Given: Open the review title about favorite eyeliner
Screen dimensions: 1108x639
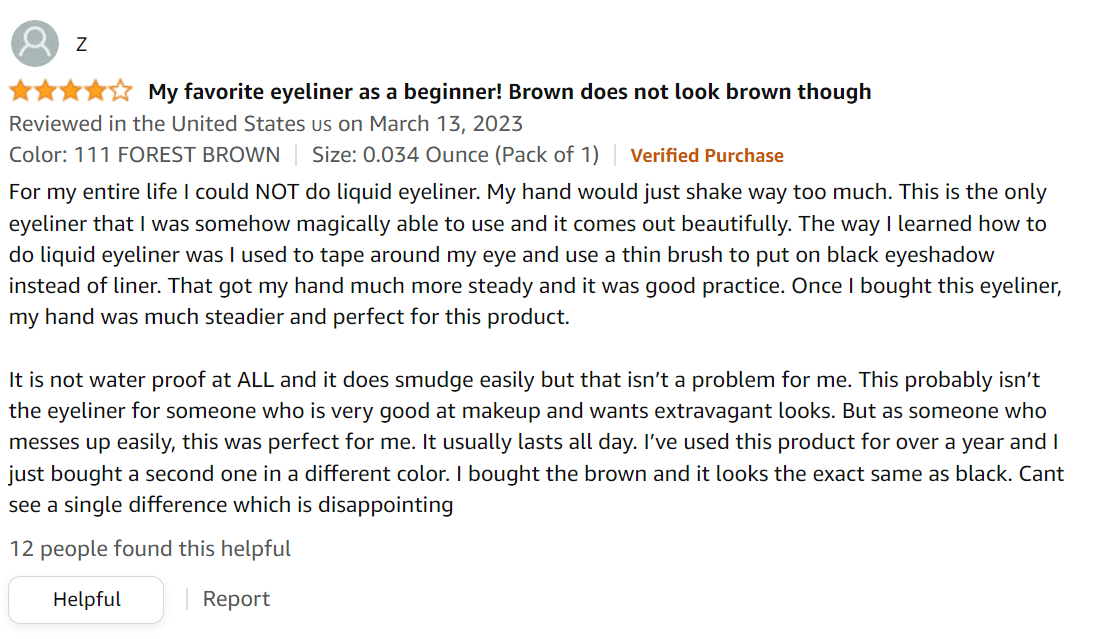Looking at the screenshot, I should pos(509,92).
